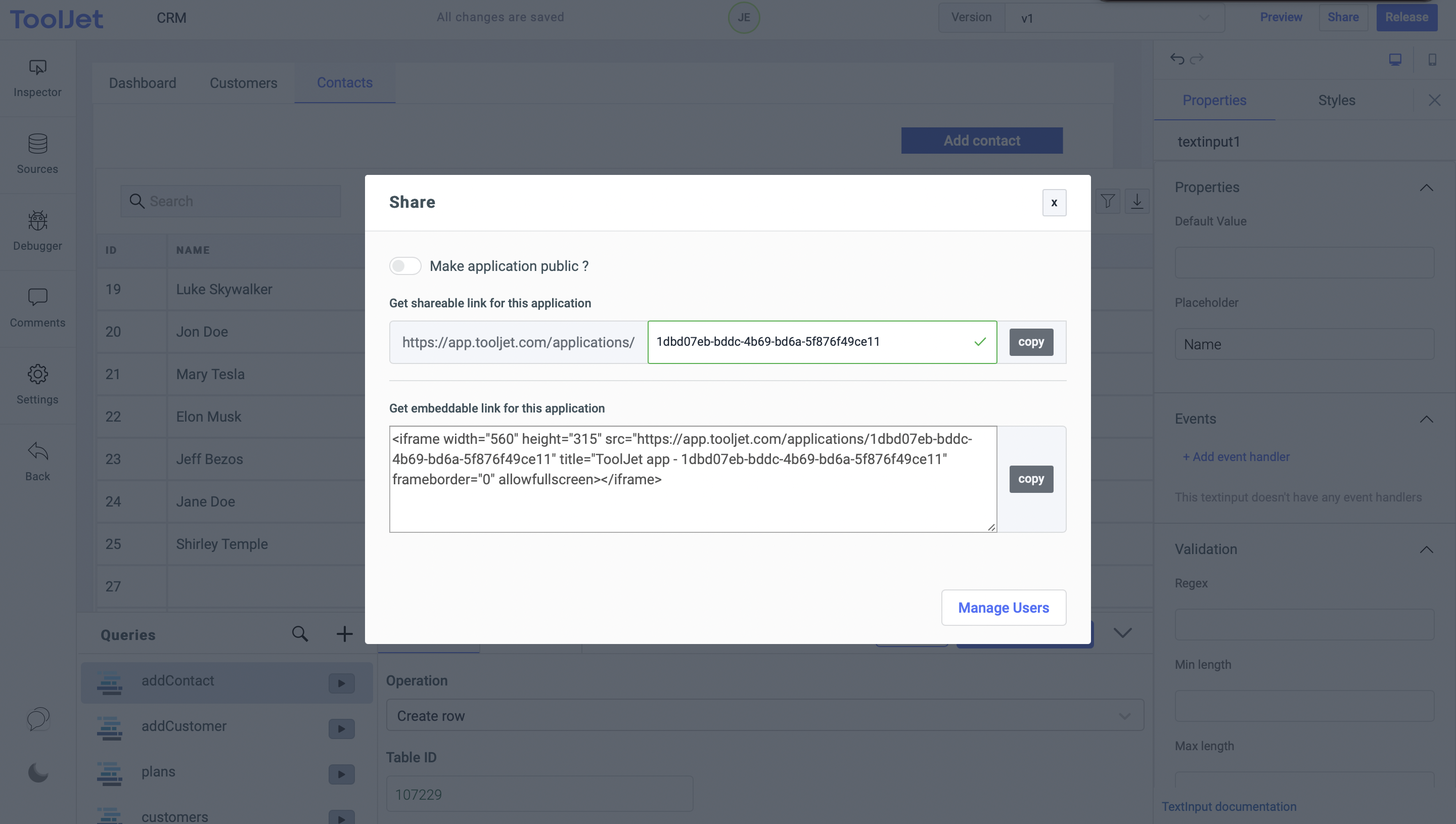
Task: Open the Operation dropdown showing Create row
Action: coord(763,715)
